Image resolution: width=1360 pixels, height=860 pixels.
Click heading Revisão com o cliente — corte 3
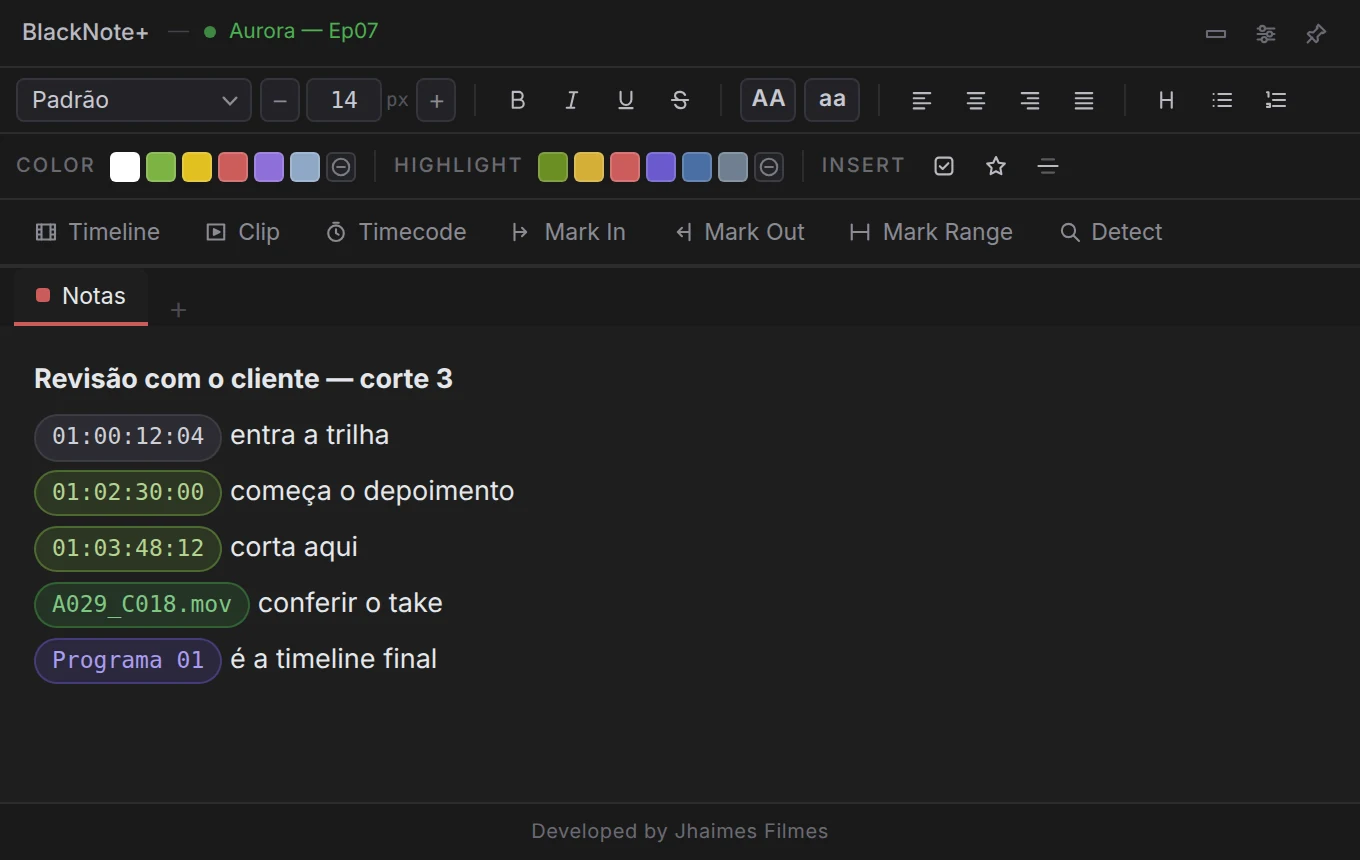click(243, 379)
